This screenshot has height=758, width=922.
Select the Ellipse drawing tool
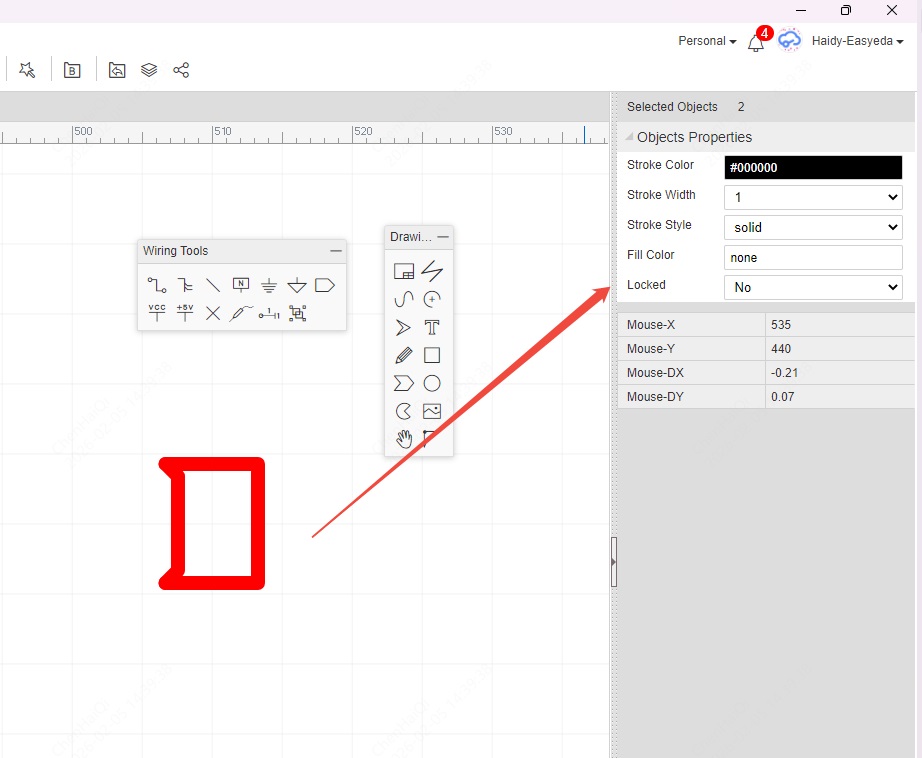point(432,383)
